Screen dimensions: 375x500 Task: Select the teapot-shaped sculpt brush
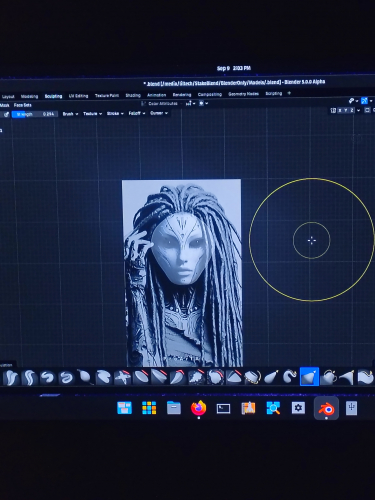pos(328,377)
